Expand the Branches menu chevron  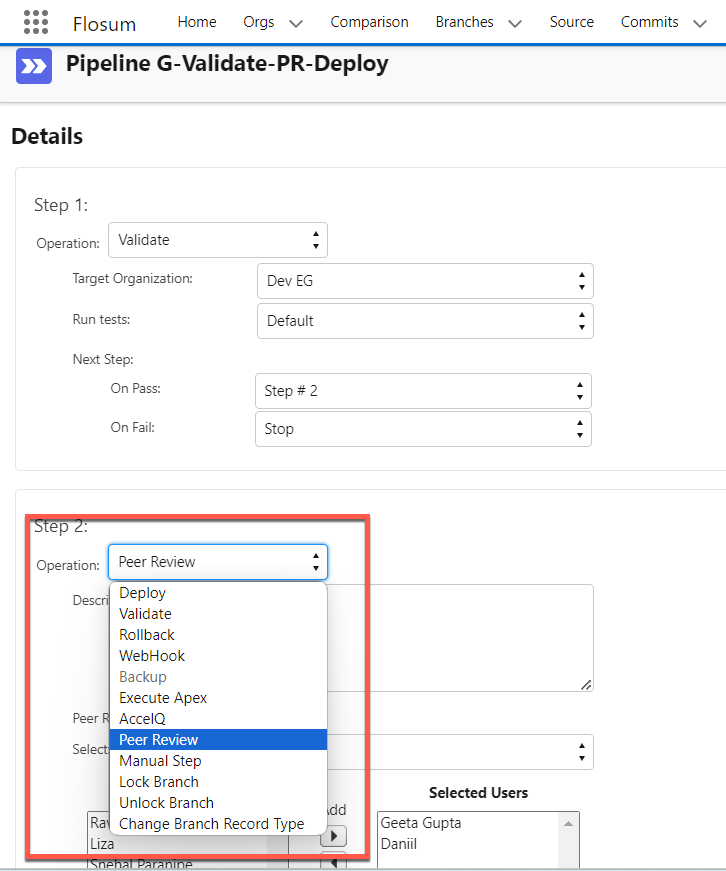click(x=514, y=23)
